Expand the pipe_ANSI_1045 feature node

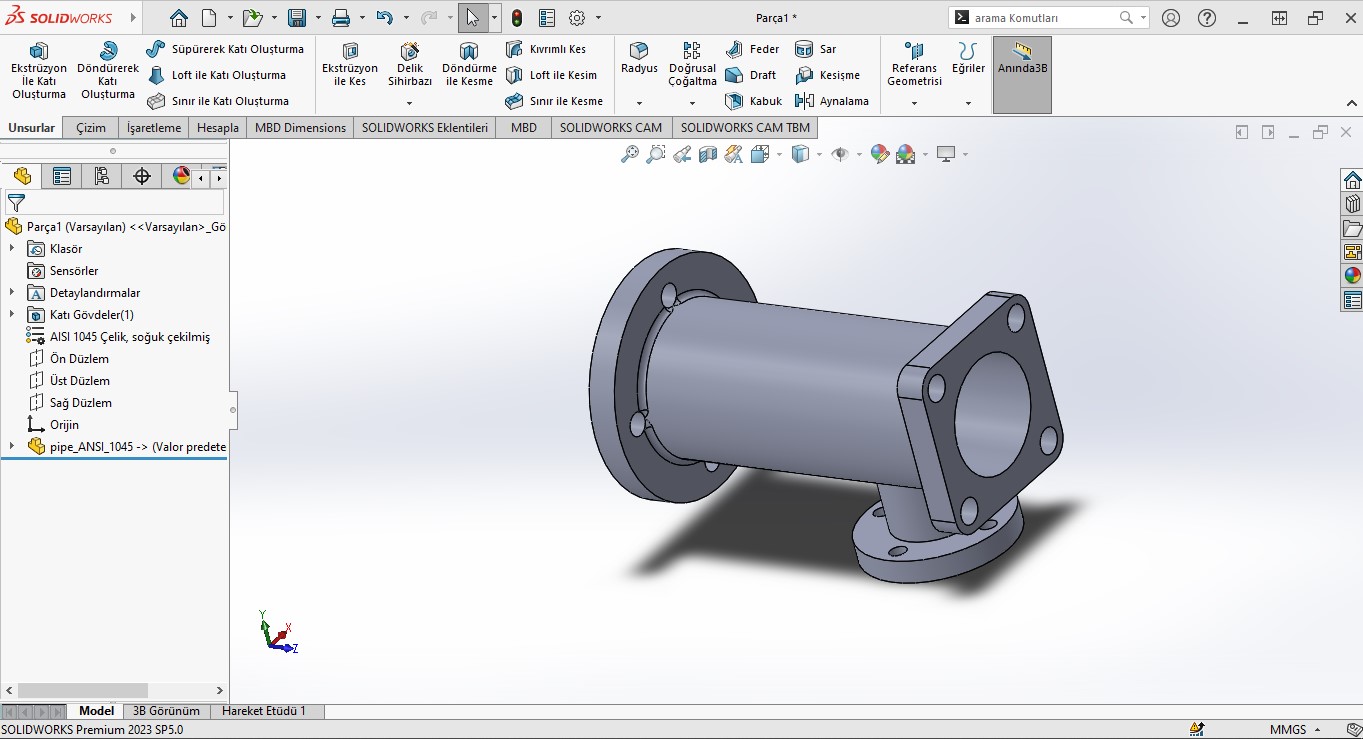(x=12, y=447)
